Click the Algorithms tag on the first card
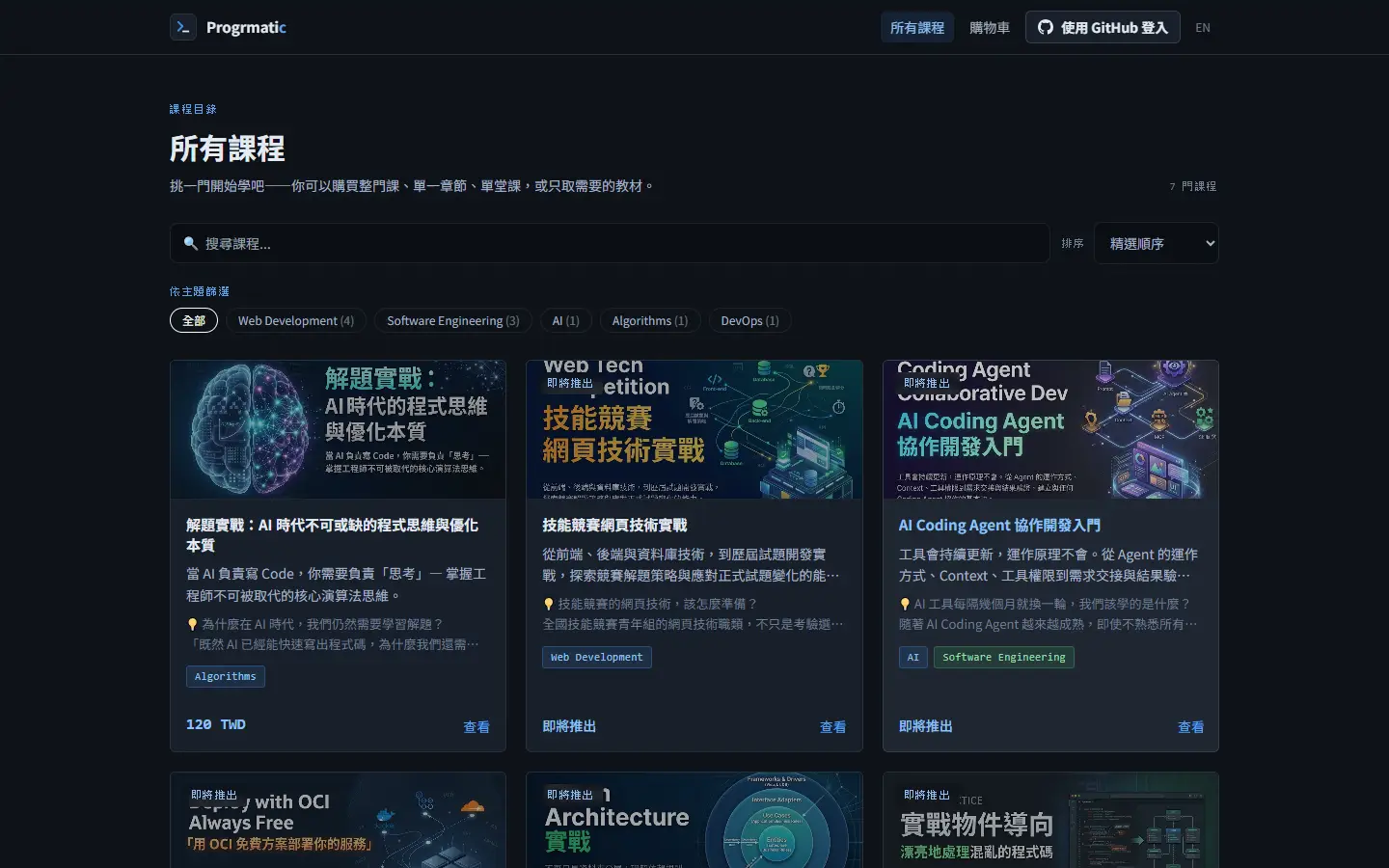 pos(226,676)
